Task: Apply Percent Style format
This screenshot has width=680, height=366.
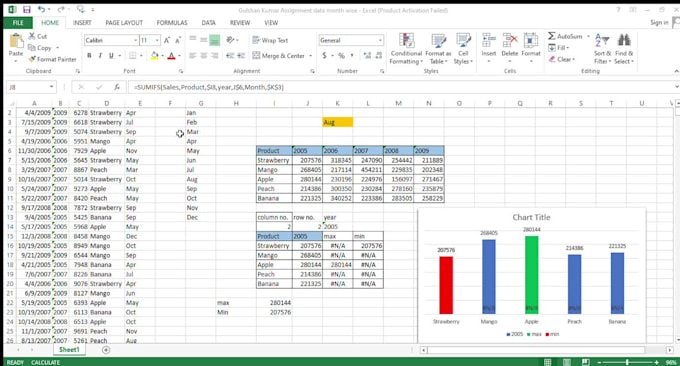Action: [341, 56]
